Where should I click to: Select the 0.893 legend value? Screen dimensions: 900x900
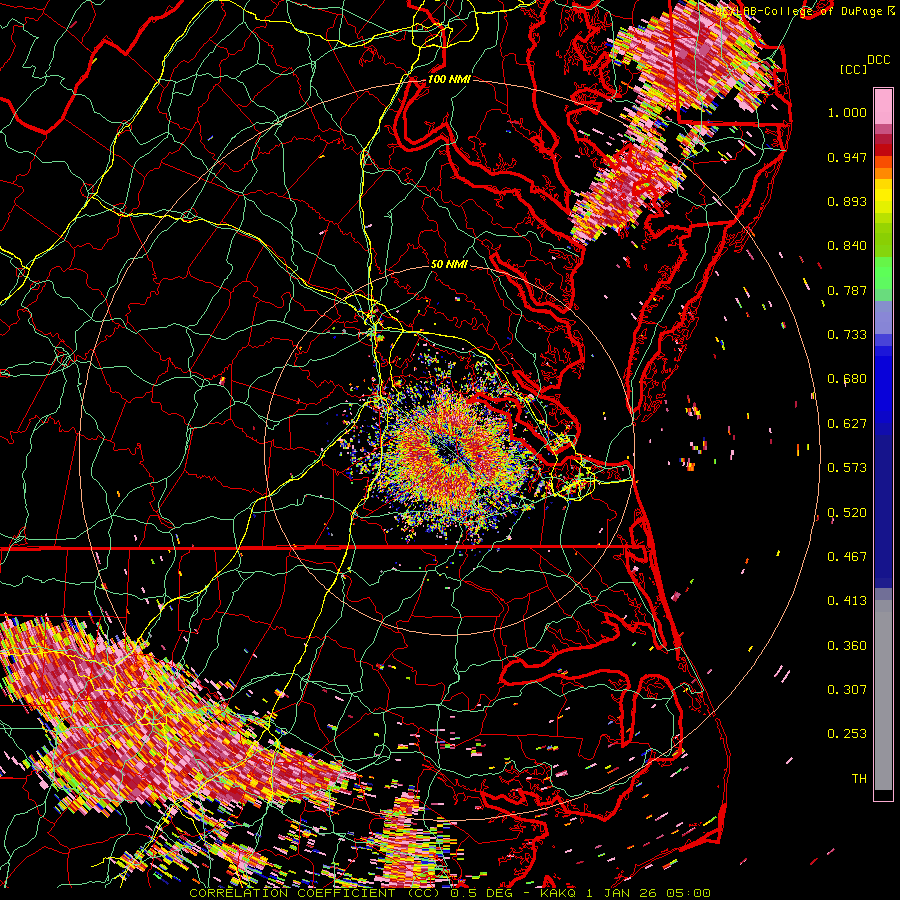point(847,201)
